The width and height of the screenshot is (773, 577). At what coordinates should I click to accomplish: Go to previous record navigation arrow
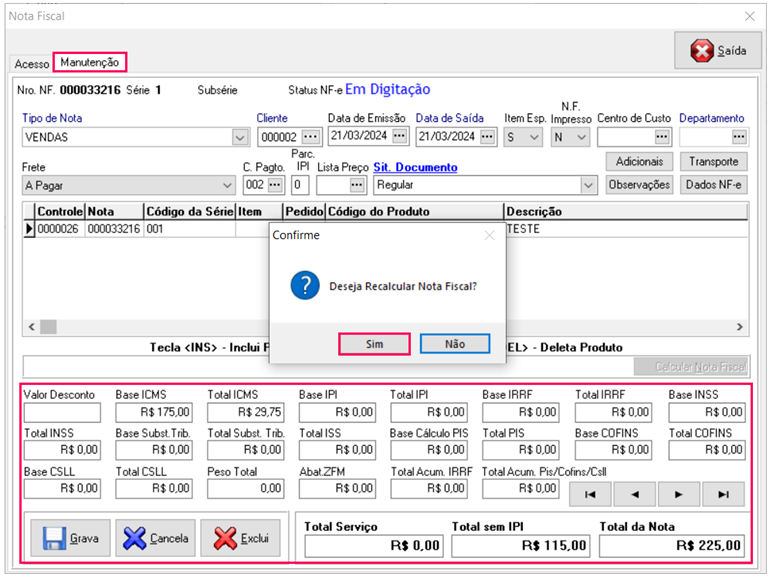coord(635,493)
